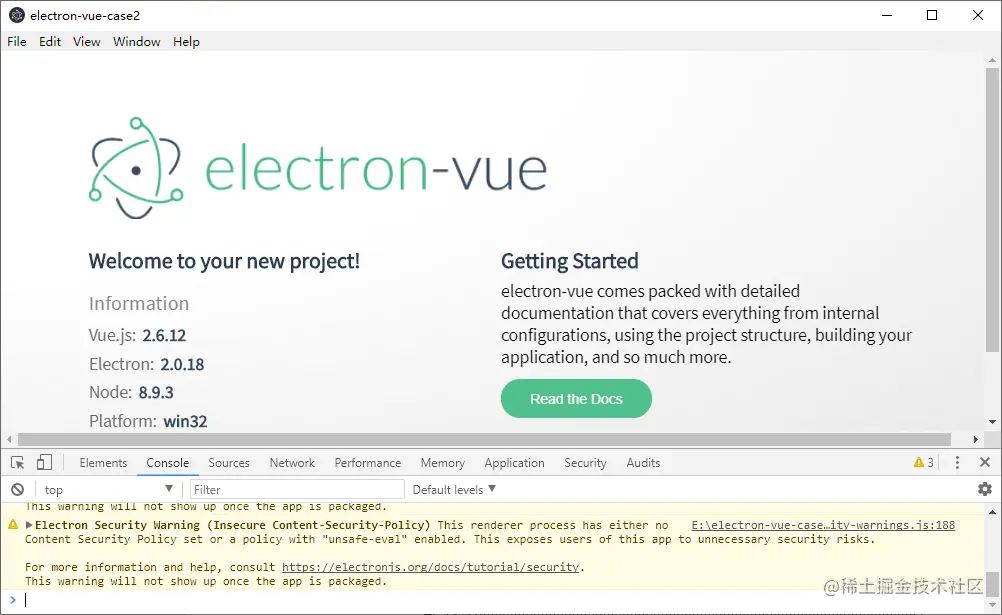Click the electron-vue app icon in title bar
Screen dimensions: 1002x615
(x=17, y=15)
